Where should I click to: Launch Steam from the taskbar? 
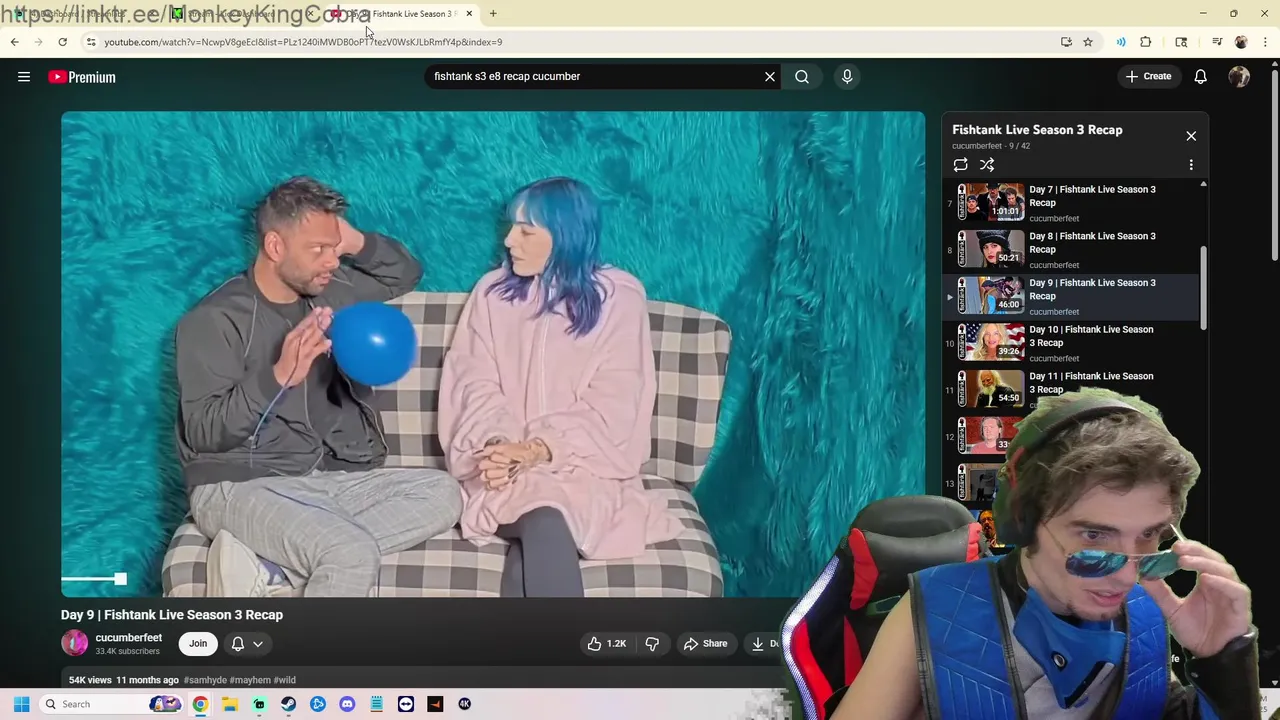288,704
